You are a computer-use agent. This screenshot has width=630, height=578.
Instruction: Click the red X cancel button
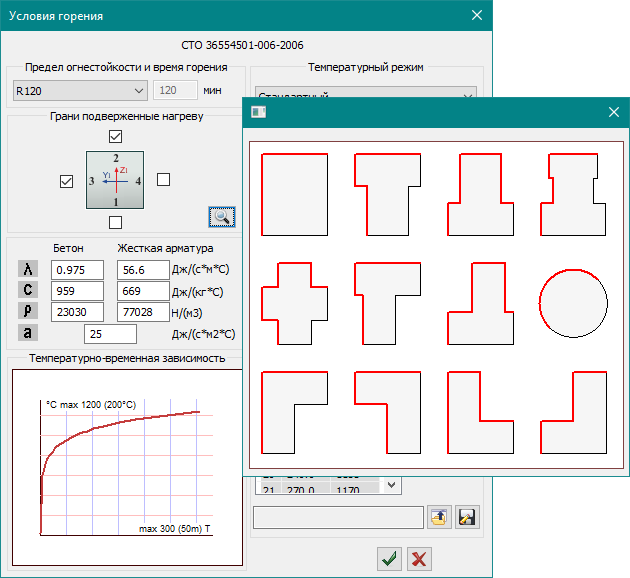tap(419, 559)
